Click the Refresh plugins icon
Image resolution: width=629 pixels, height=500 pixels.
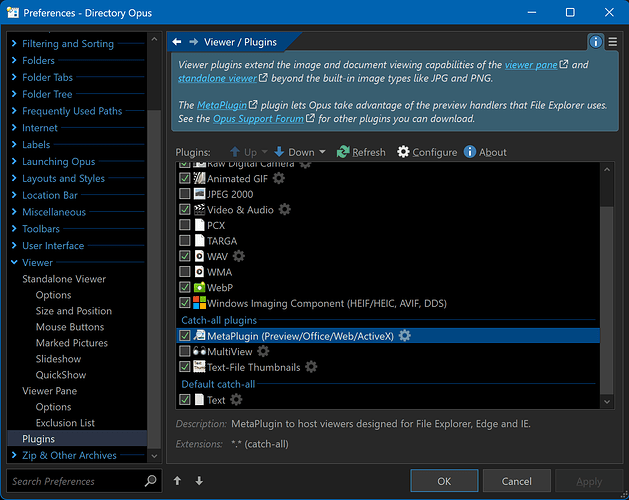(x=343, y=152)
